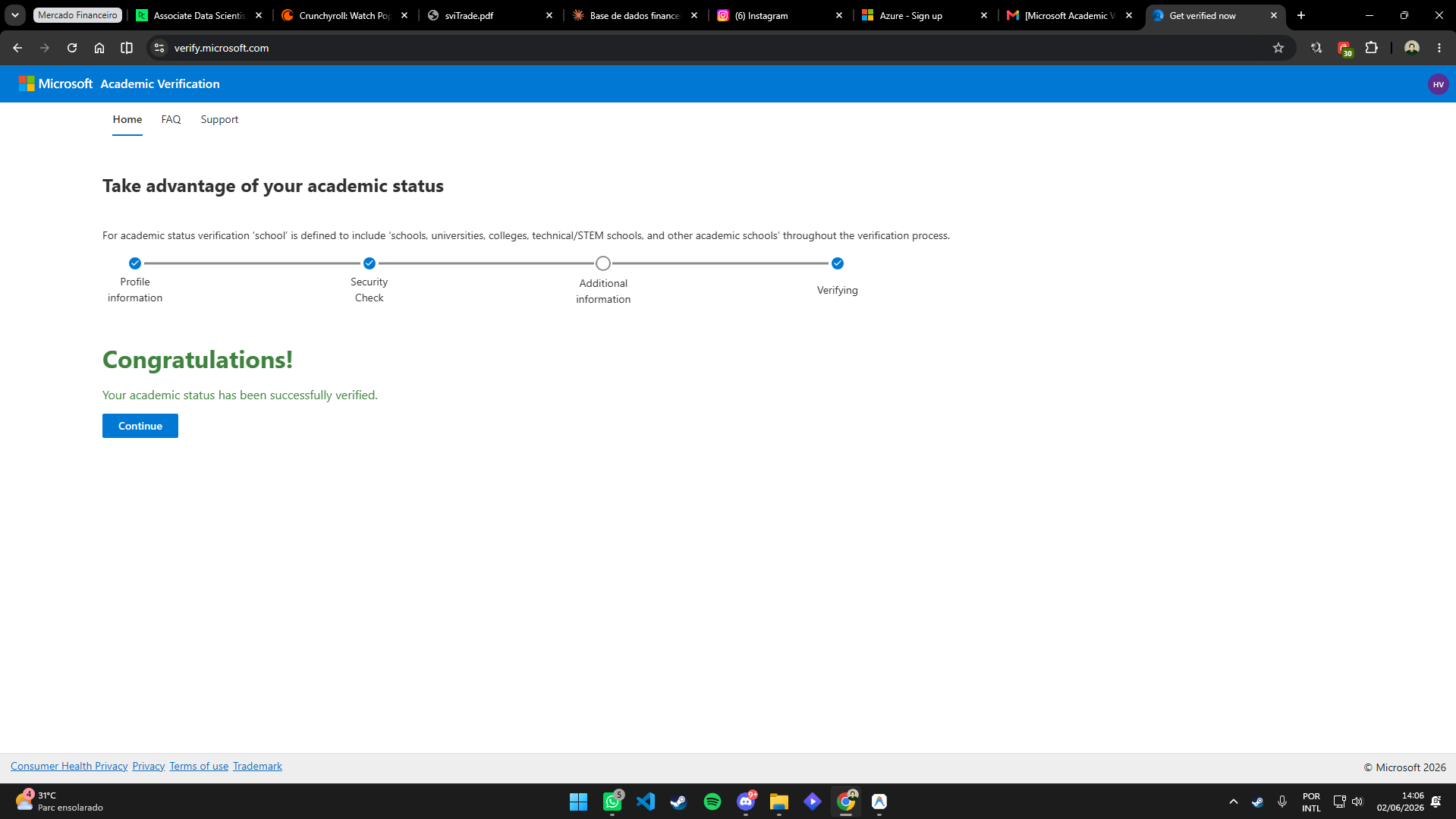Open the network icon in the system tray

tap(1339, 802)
